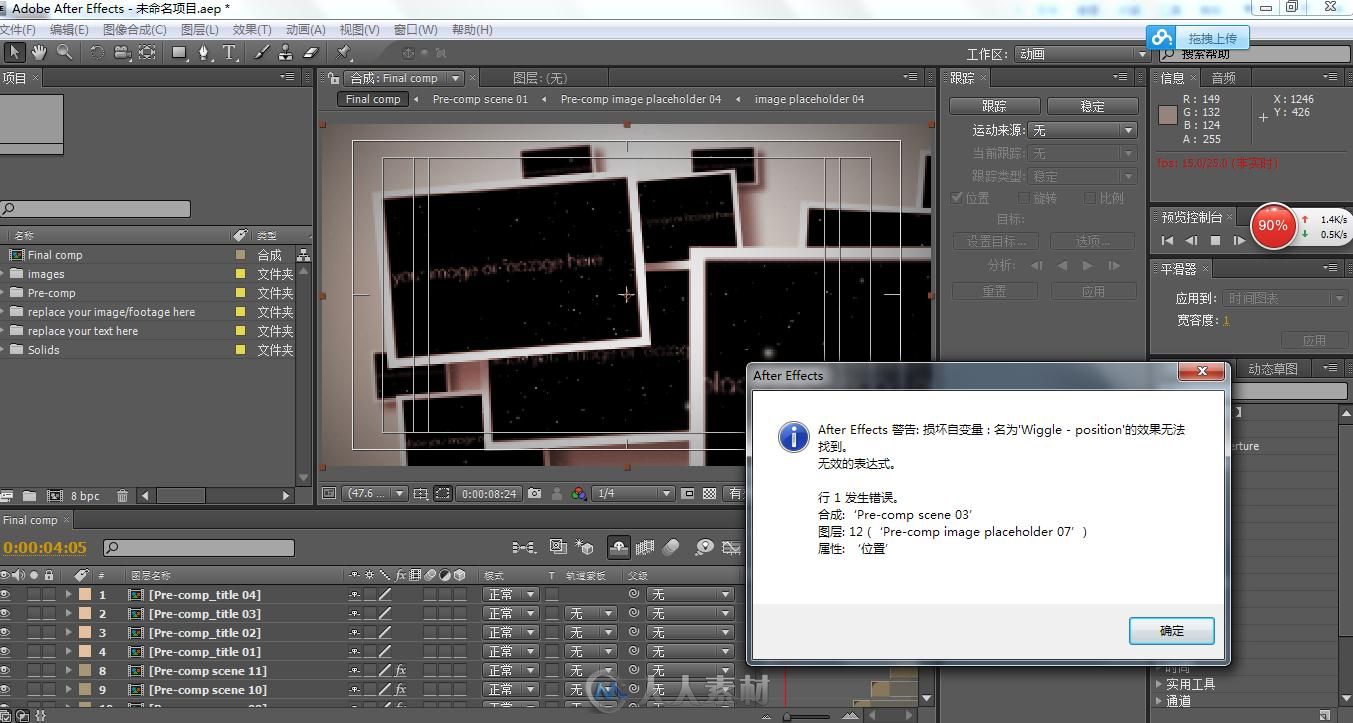The image size is (1353, 723).
Task: Expand layer Pre-comp_title 04 properties triangle
Action: (x=69, y=595)
